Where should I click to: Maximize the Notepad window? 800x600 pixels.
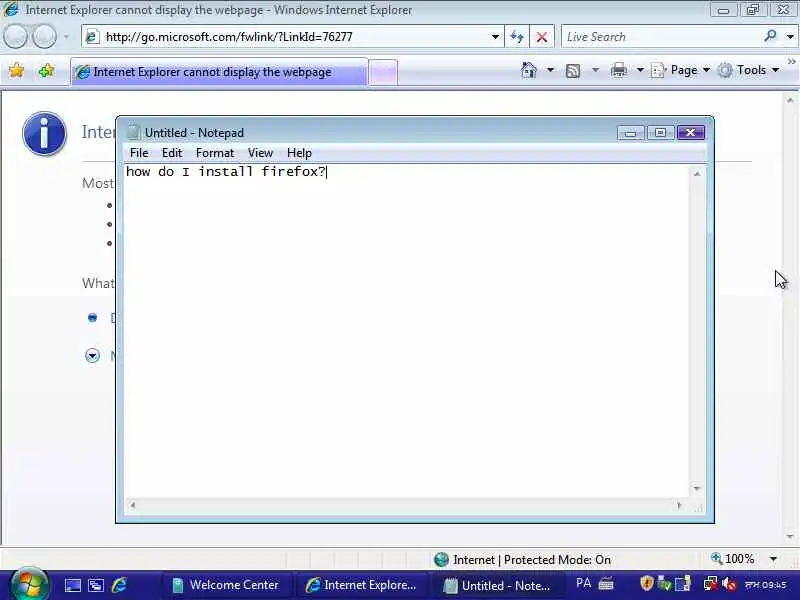pos(660,133)
